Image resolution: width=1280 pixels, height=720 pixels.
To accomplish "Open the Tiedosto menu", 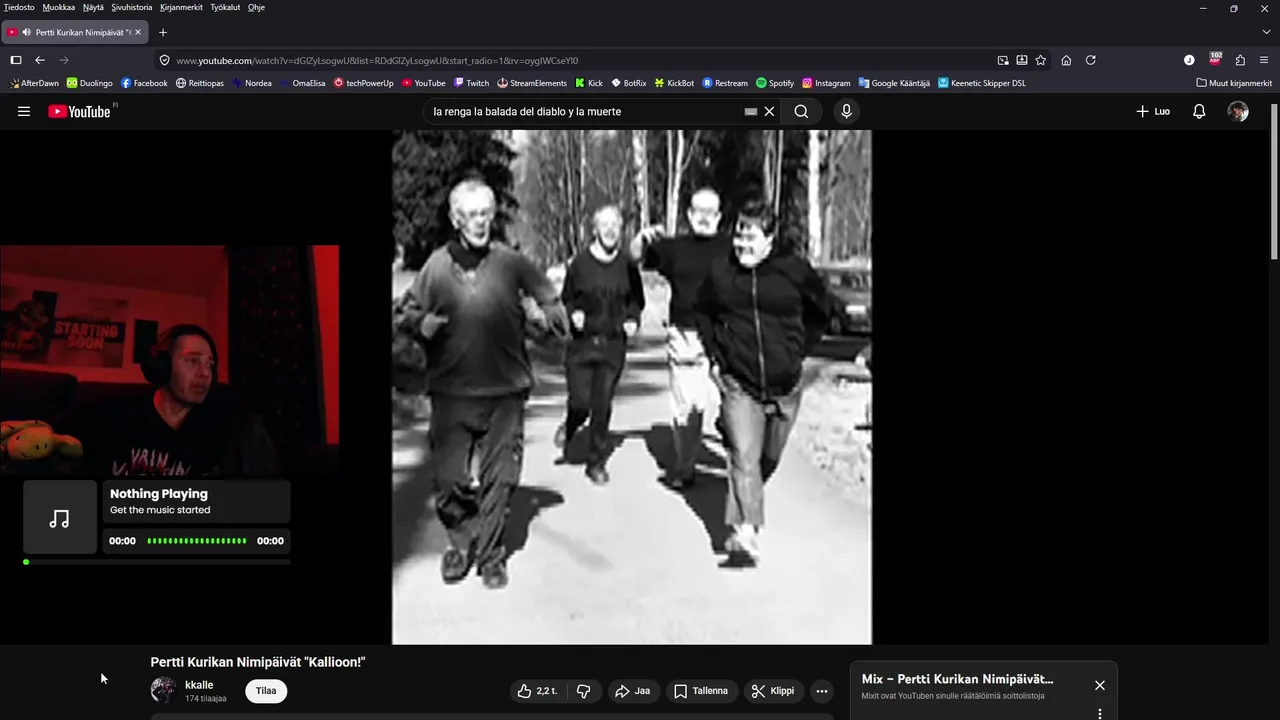I will [19, 7].
